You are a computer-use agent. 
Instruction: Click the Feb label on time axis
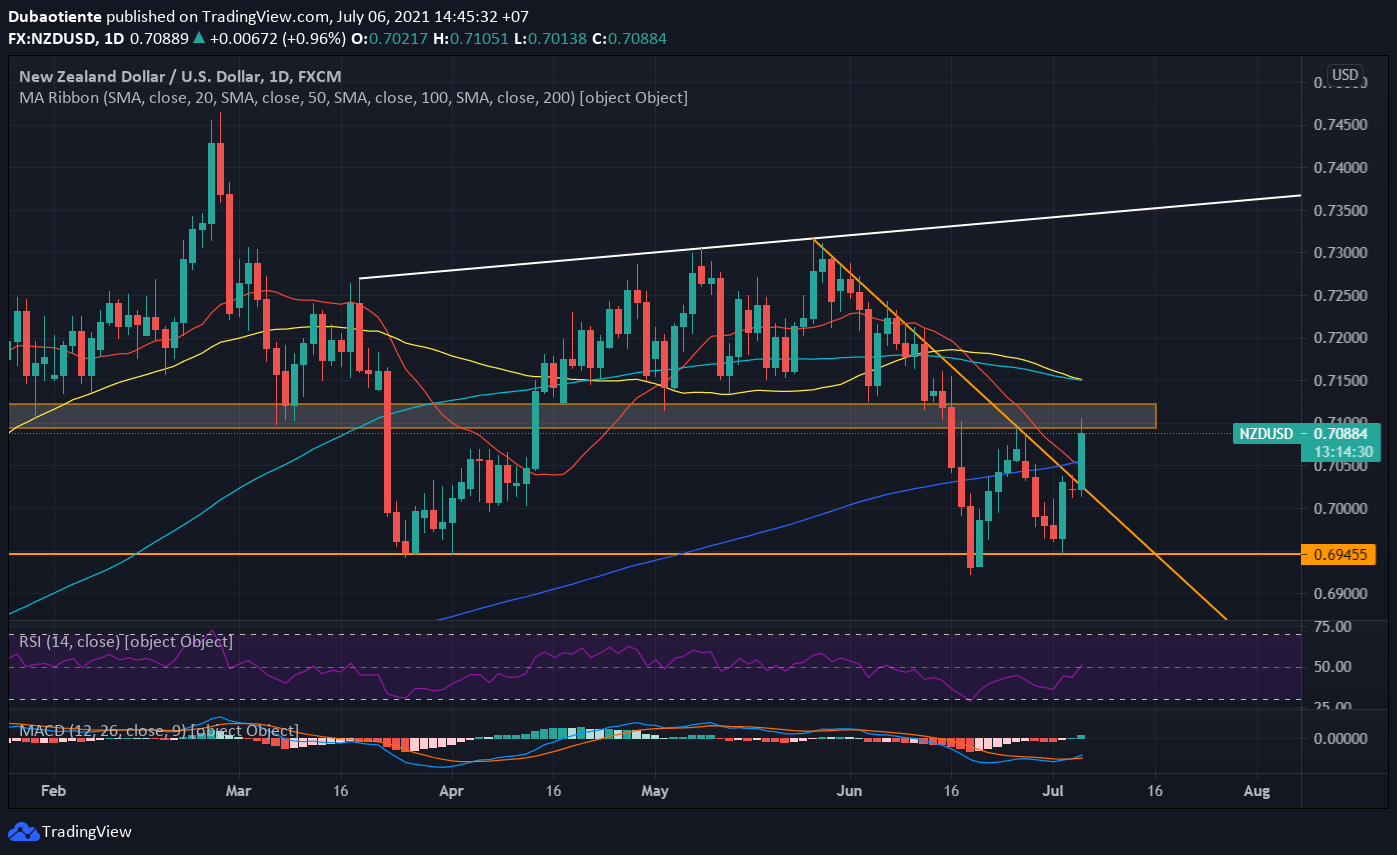(53, 791)
